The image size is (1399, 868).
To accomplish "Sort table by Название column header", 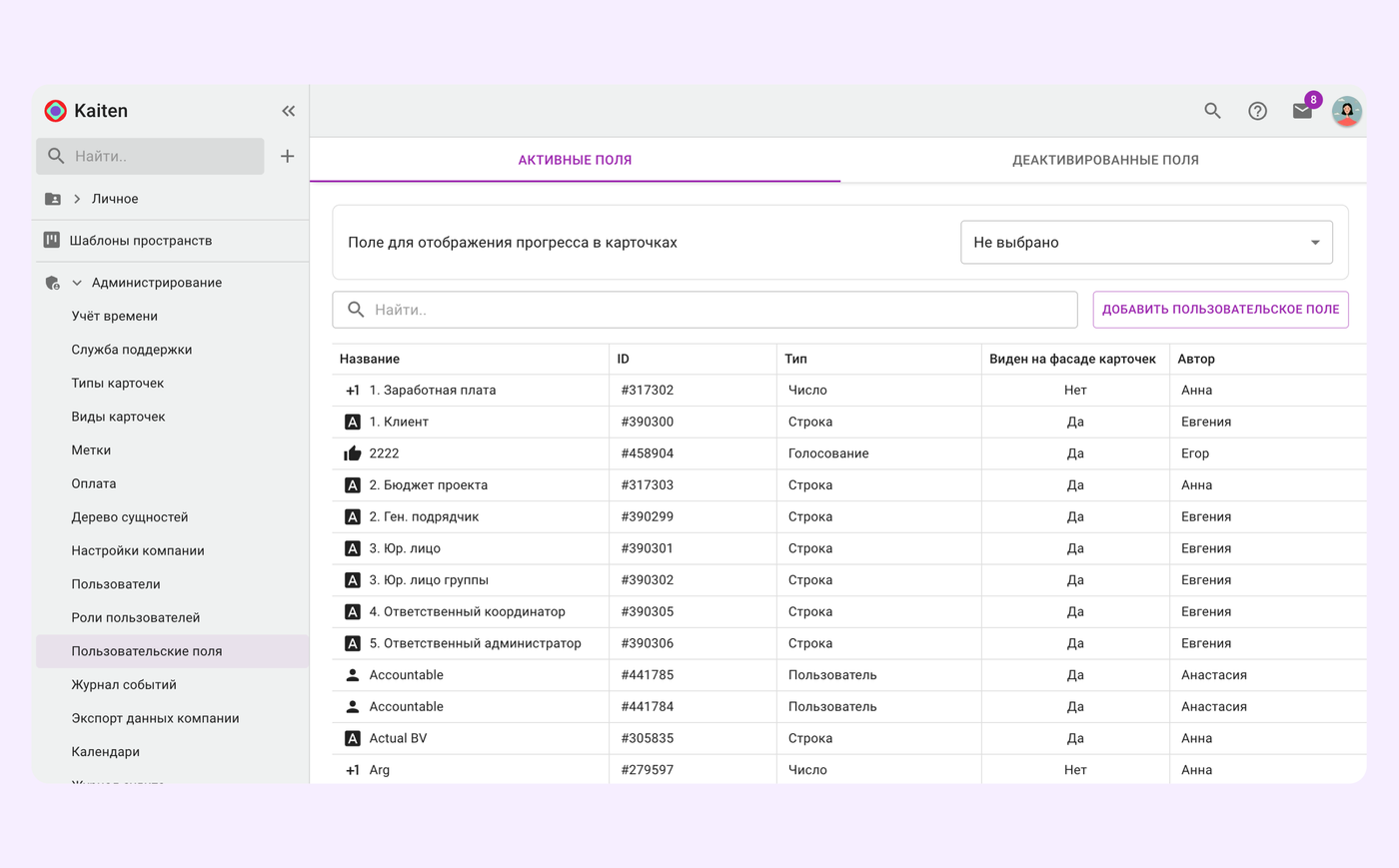I will pos(370,359).
